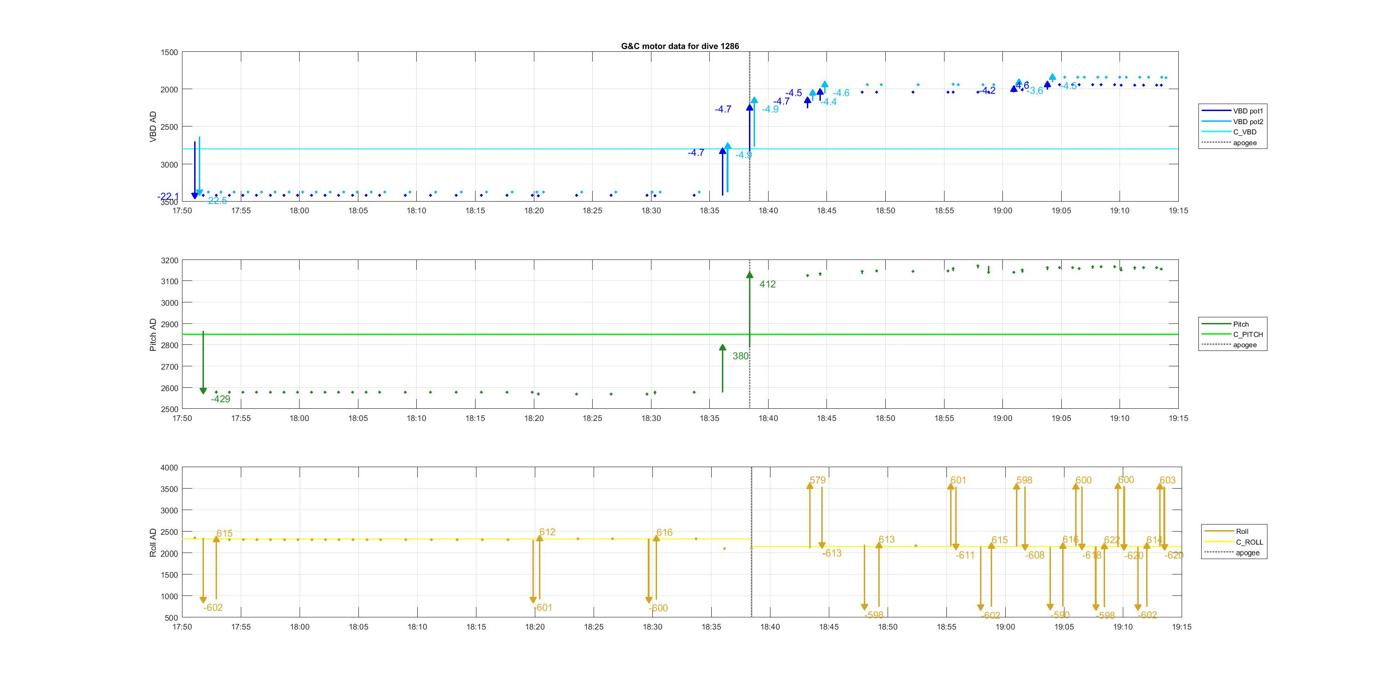Click the '-4.4' label in the VBD plot
1400x693 pixels.
point(829,102)
